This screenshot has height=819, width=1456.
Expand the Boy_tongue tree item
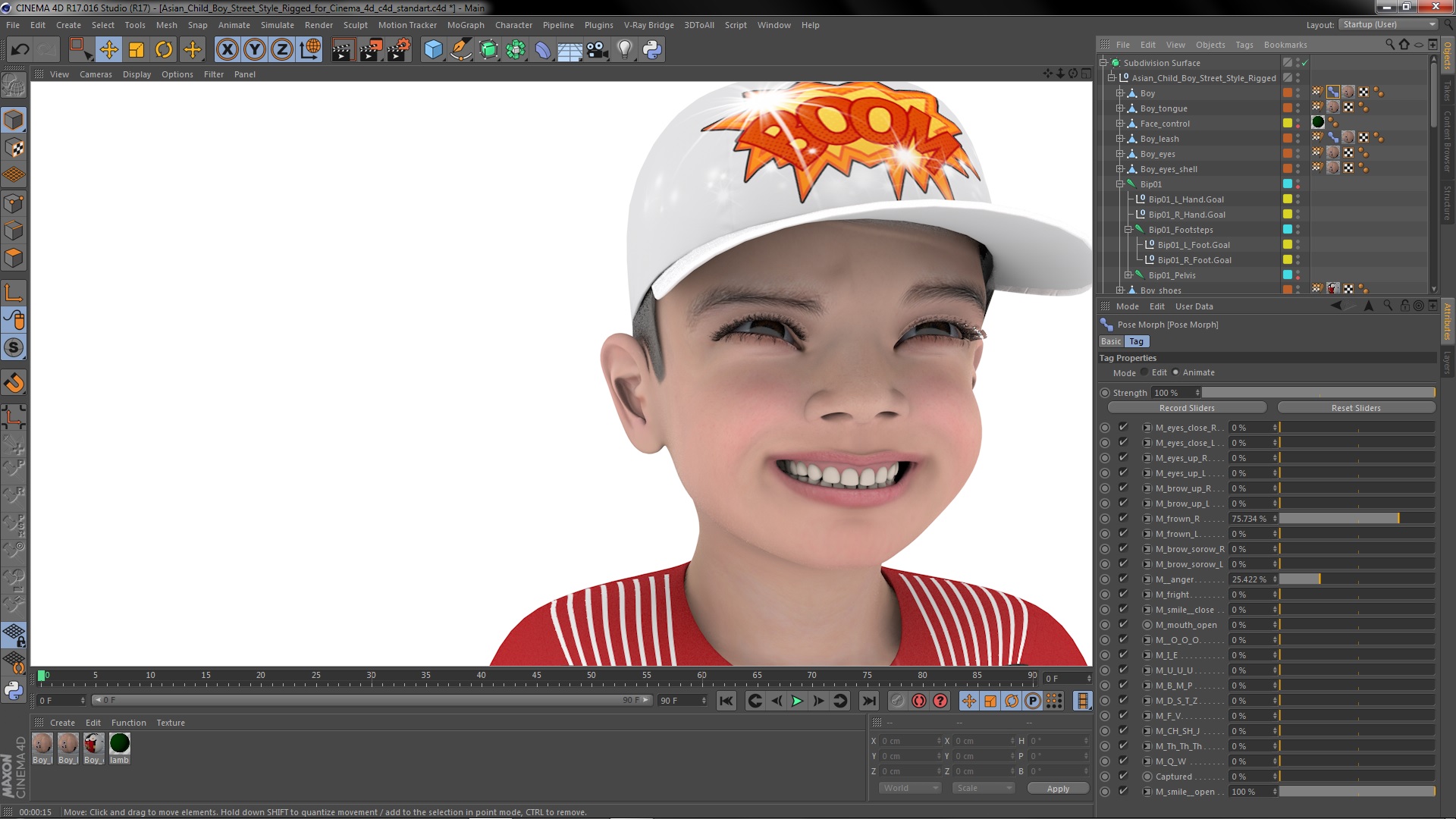pos(1119,108)
